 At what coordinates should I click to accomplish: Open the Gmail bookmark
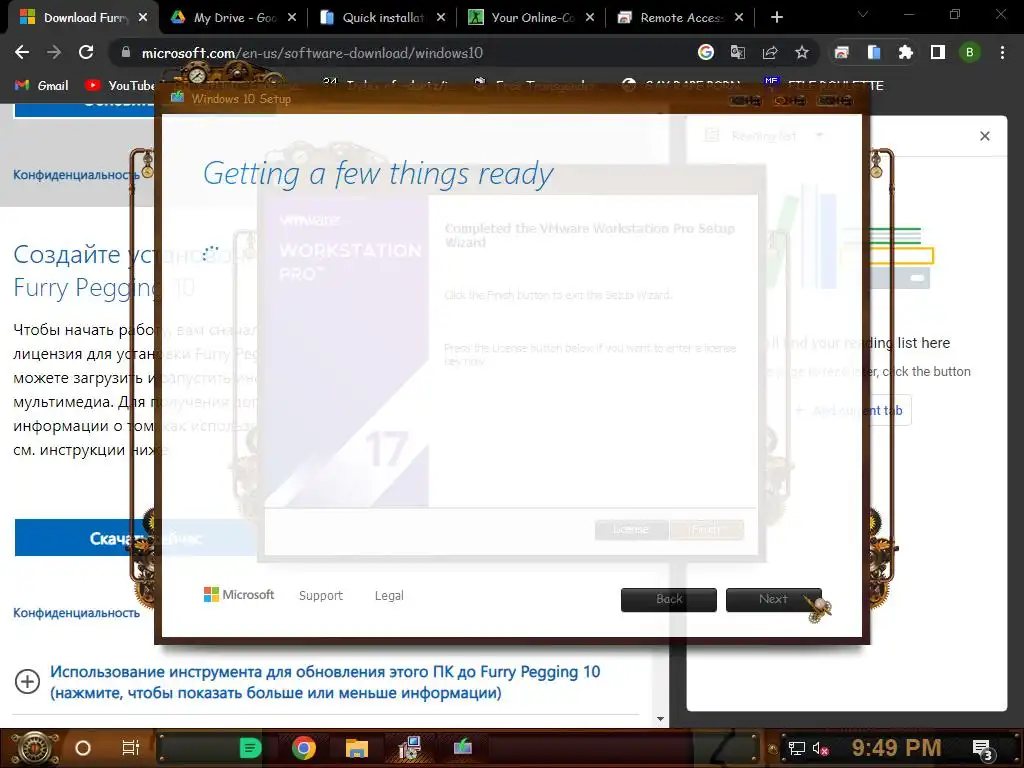(42, 86)
